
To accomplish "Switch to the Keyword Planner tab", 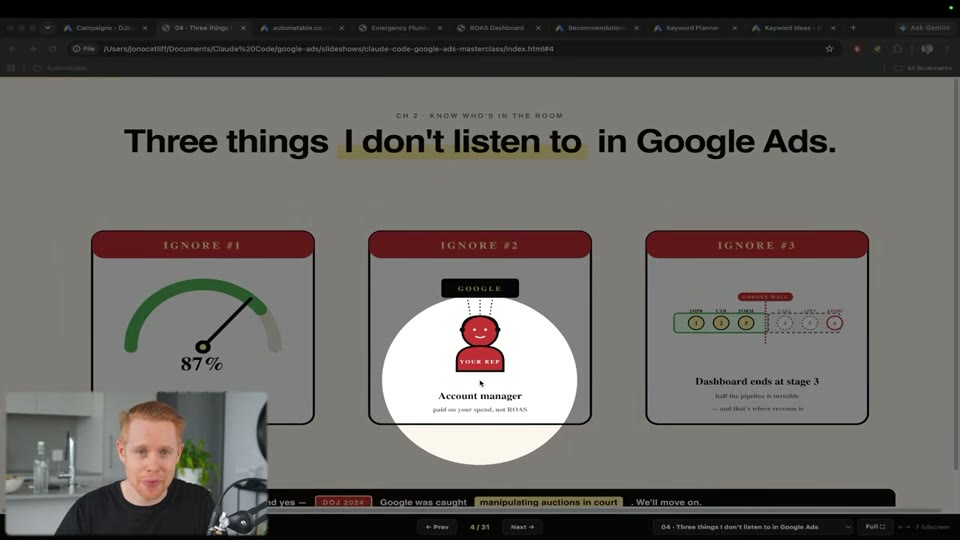I will pyautogui.click(x=692, y=28).
